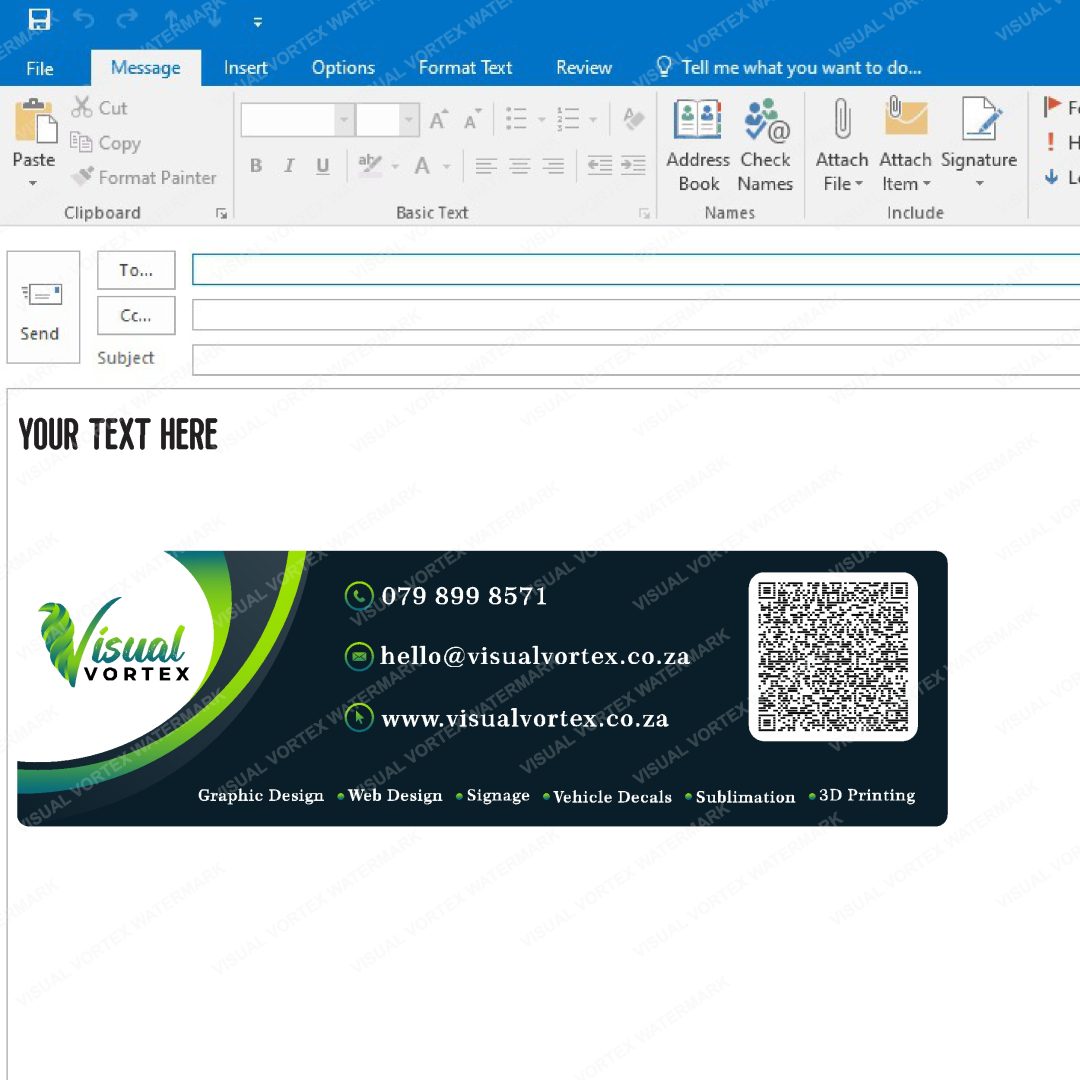Mark message as High Importance
This screenshot has width=1080, height=1080.
1051,142
